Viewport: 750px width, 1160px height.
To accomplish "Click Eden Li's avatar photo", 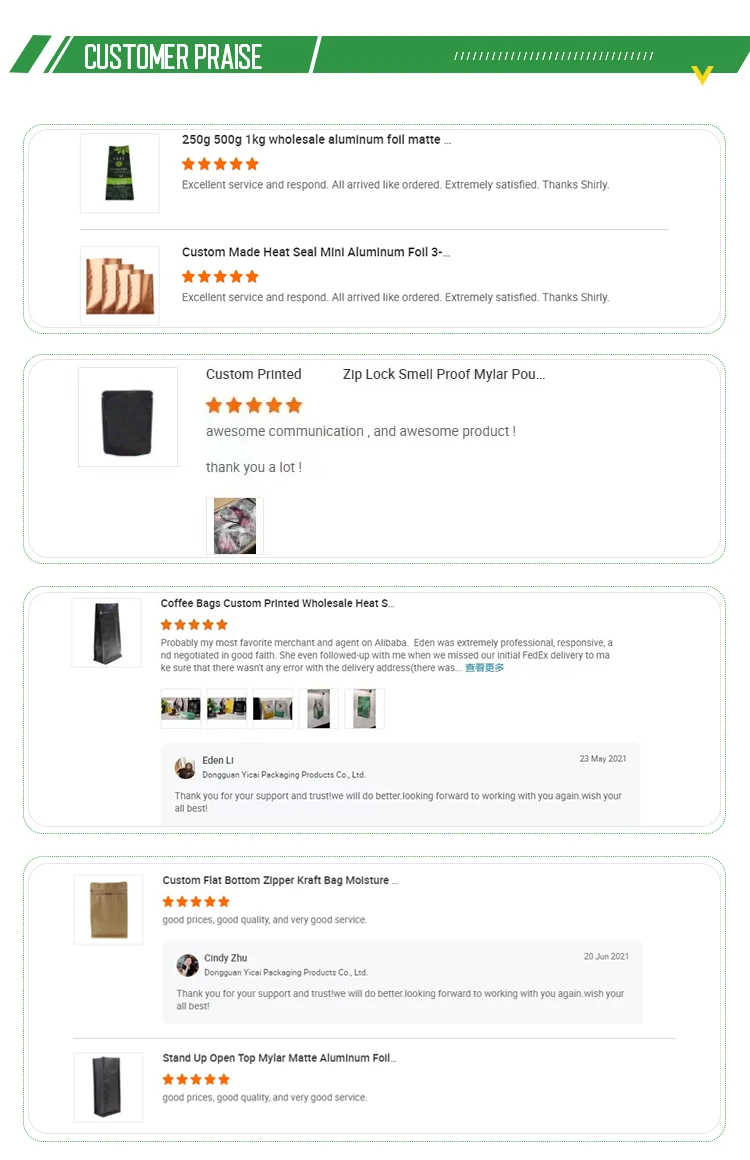I will pos(185,768).
